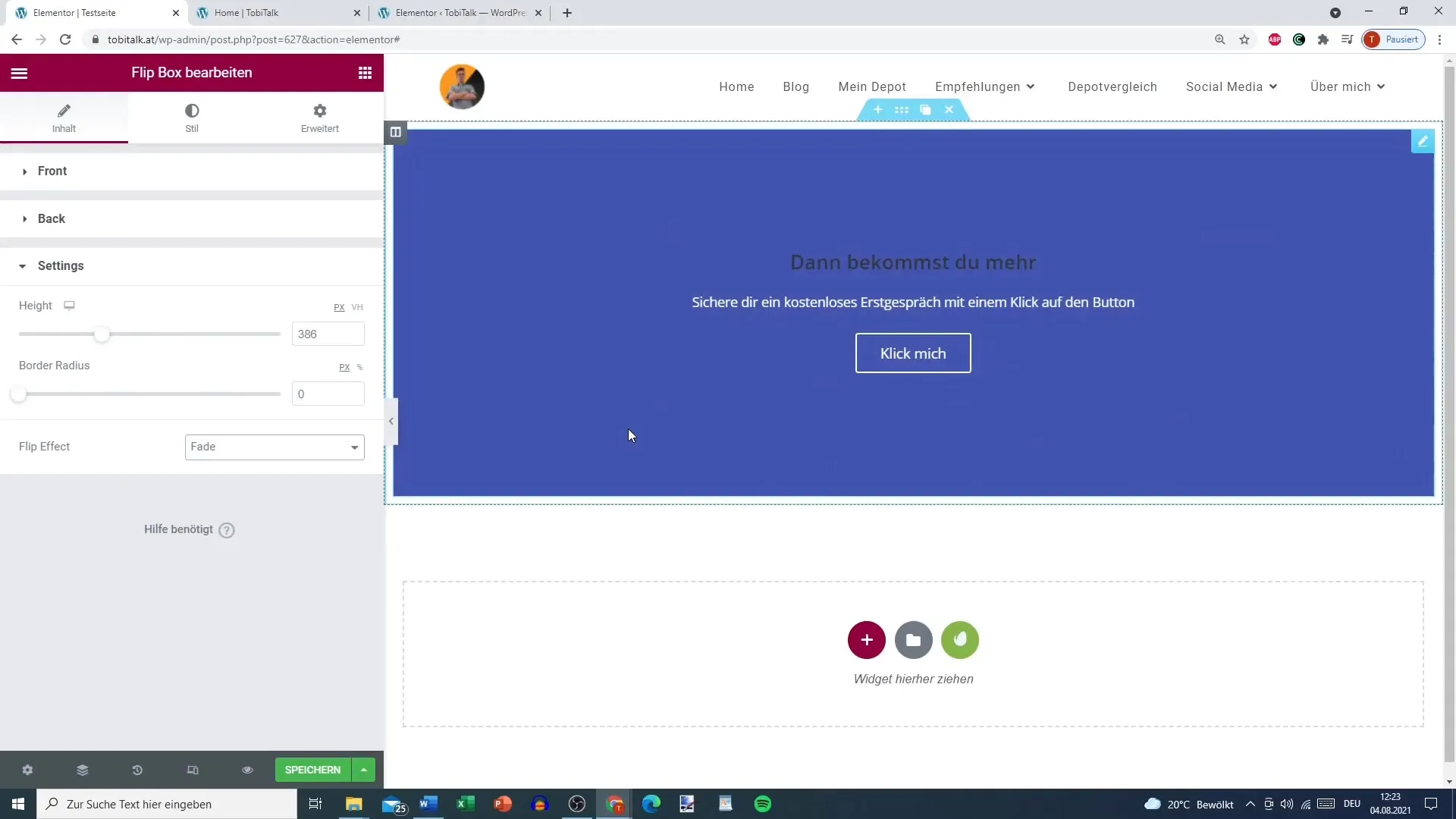Click the Pausiert profile button

click(1394, 39)
